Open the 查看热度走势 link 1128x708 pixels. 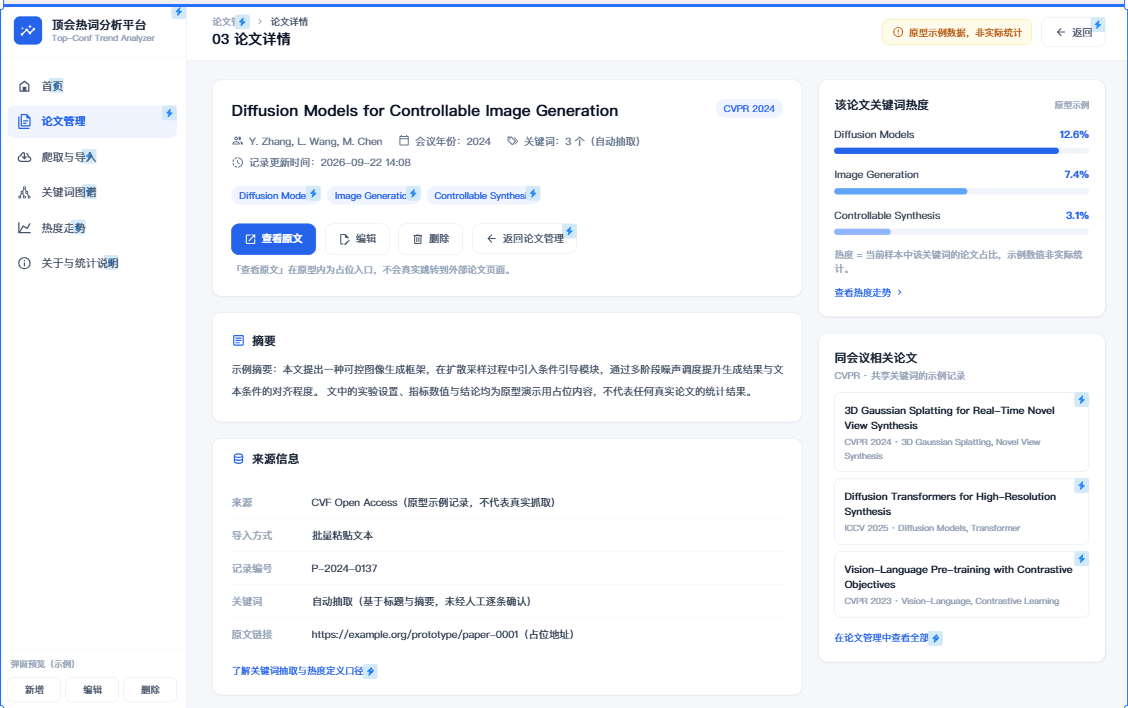click(868, 293)
